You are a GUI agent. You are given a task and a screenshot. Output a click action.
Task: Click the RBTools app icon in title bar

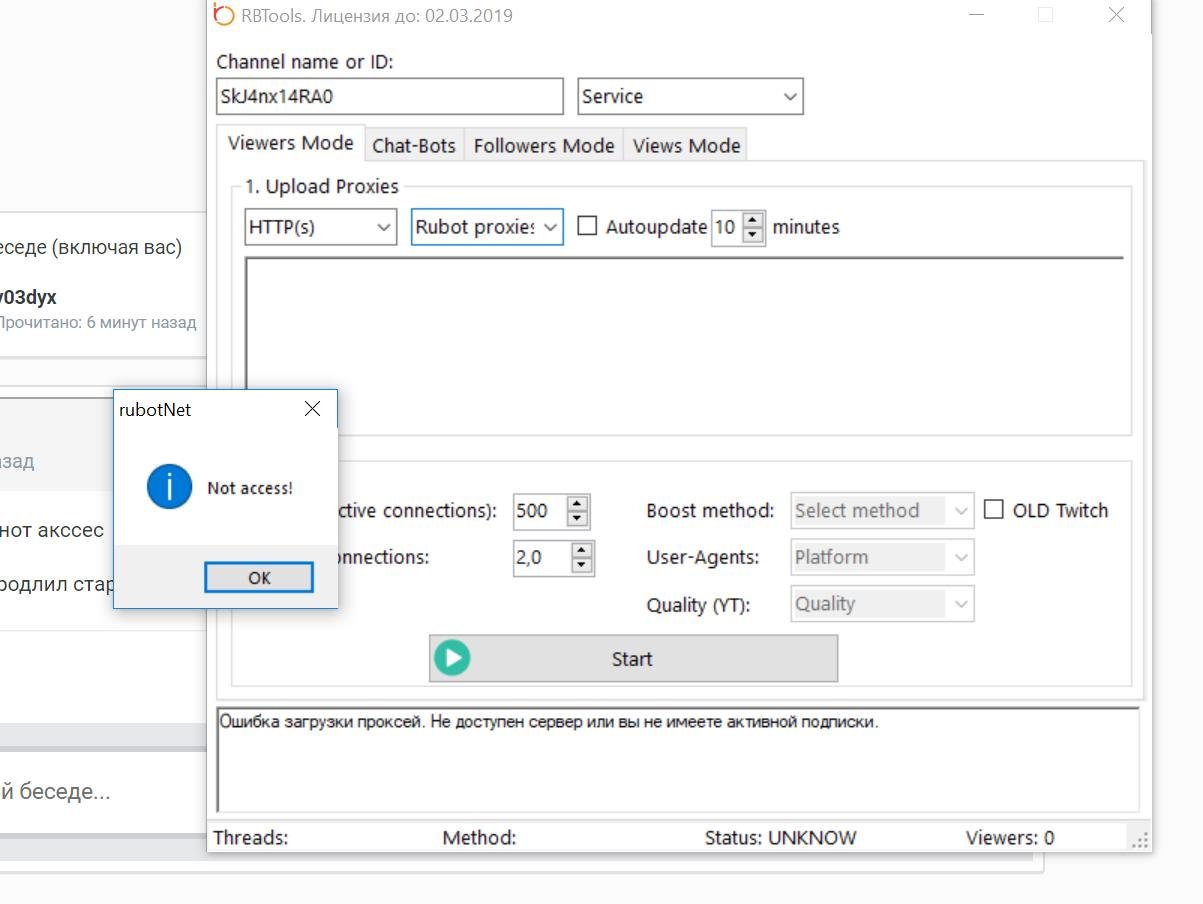(224, 16)
